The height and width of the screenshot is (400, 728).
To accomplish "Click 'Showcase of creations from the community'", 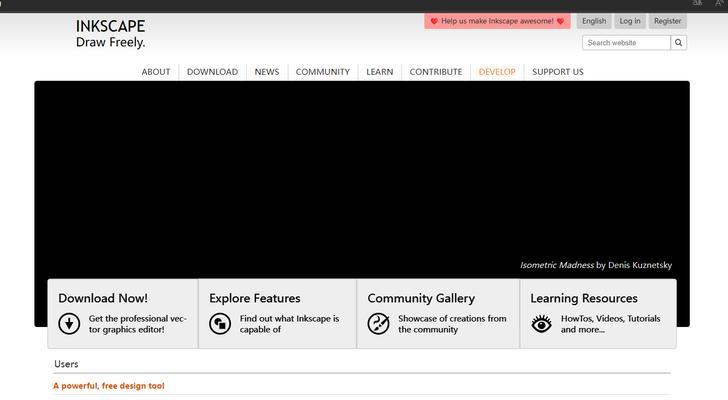I will 452,324.
